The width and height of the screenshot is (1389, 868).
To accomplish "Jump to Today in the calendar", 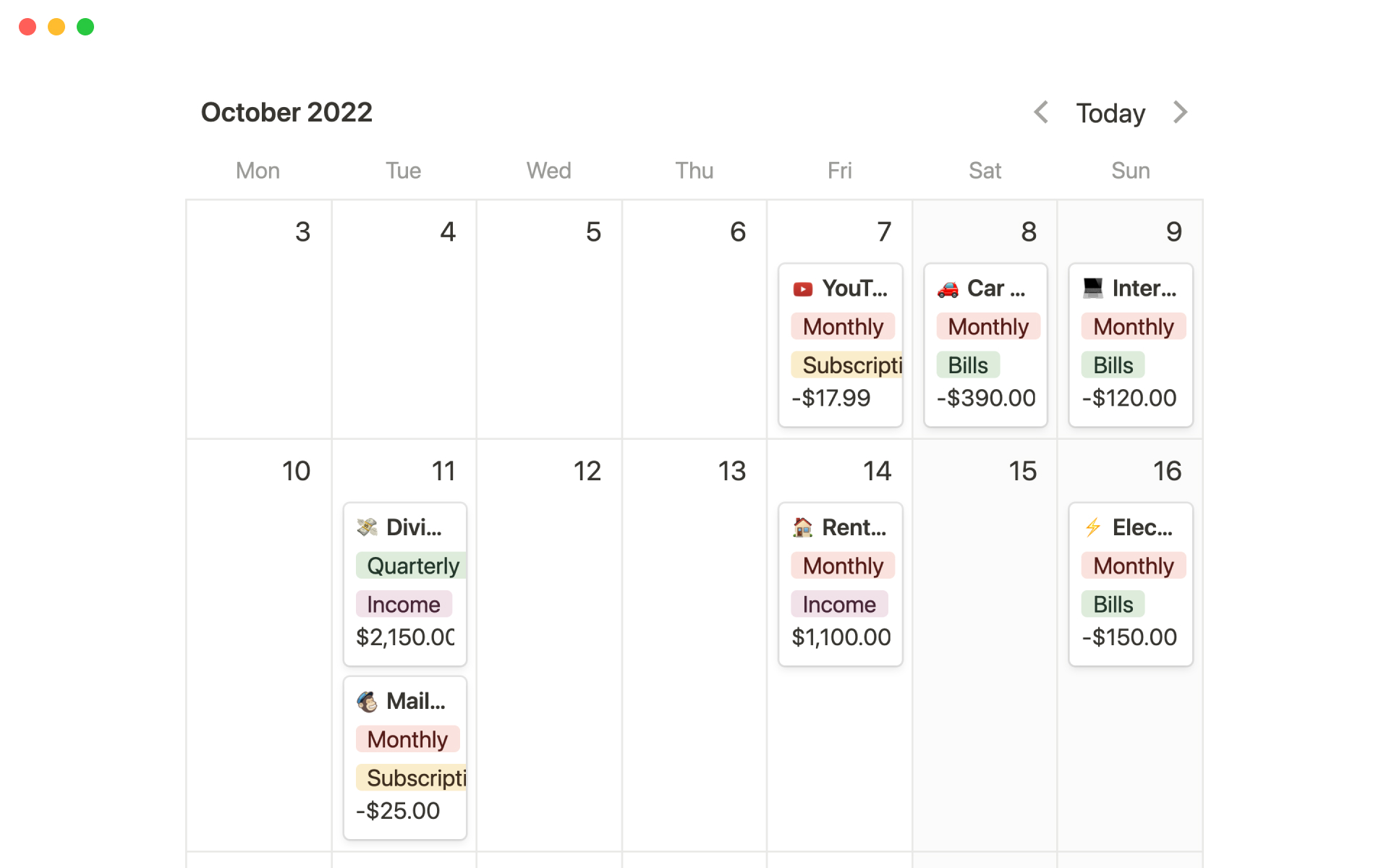I will click(x=1110, y=114).
